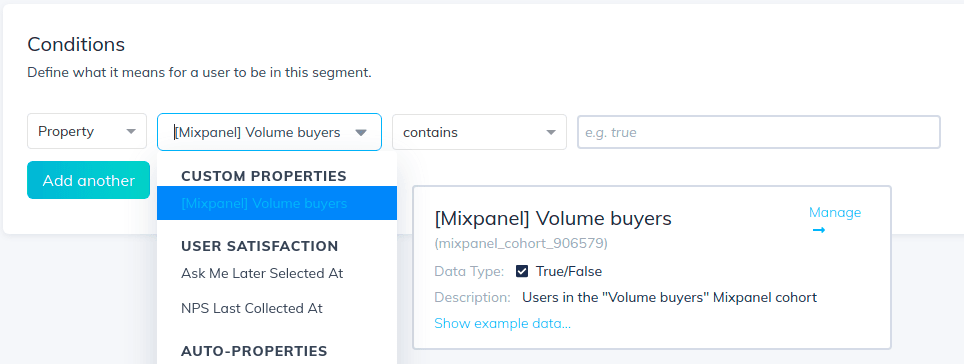This screenshot has width=964, height=364.
Task: Click the caret arrow on Property selector
Action: [x=130, y=132]
